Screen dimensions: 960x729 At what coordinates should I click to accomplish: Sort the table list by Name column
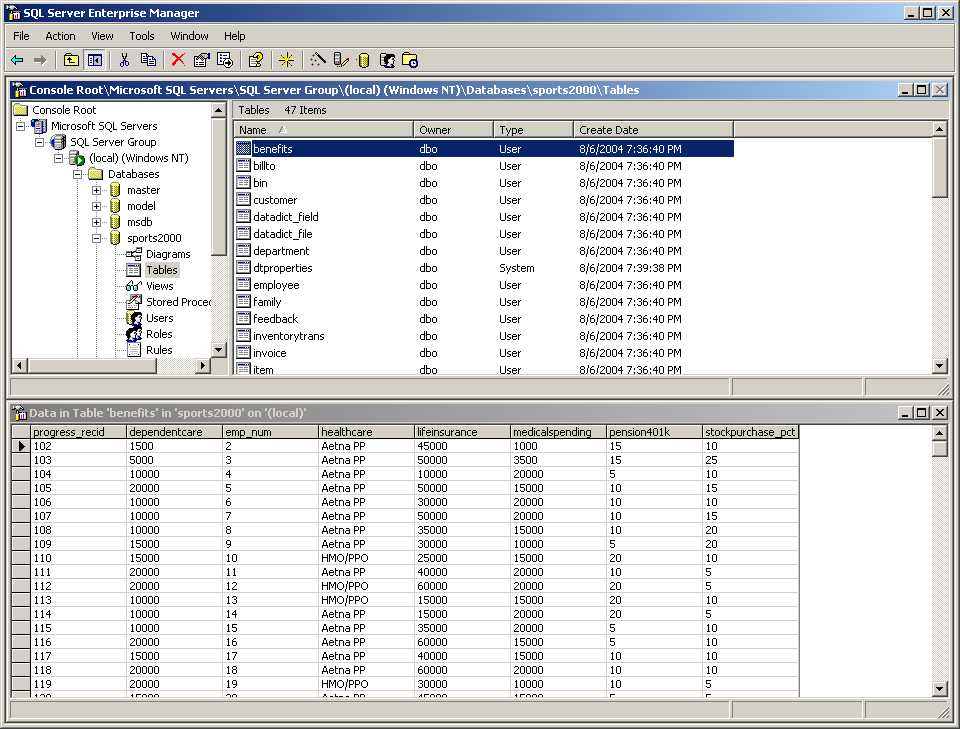[x=324, y=130]
